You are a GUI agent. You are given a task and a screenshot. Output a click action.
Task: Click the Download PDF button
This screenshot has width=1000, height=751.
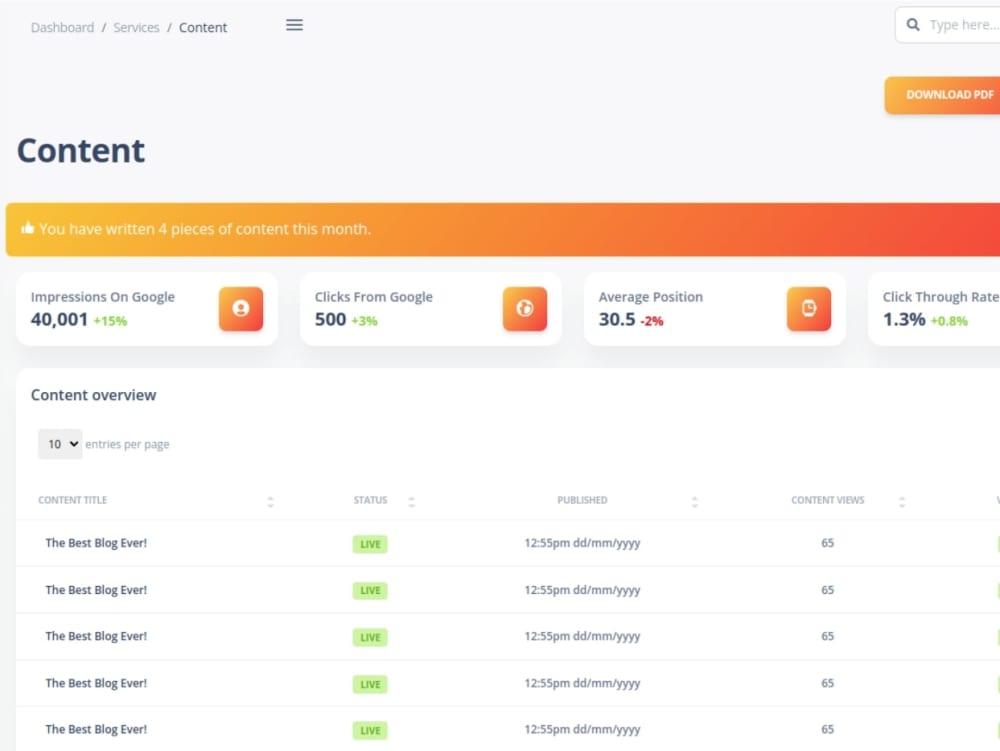[943, 95]
